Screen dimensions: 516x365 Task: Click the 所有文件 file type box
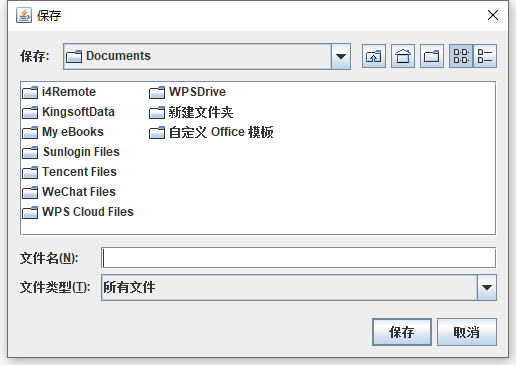tap(299, 287)
